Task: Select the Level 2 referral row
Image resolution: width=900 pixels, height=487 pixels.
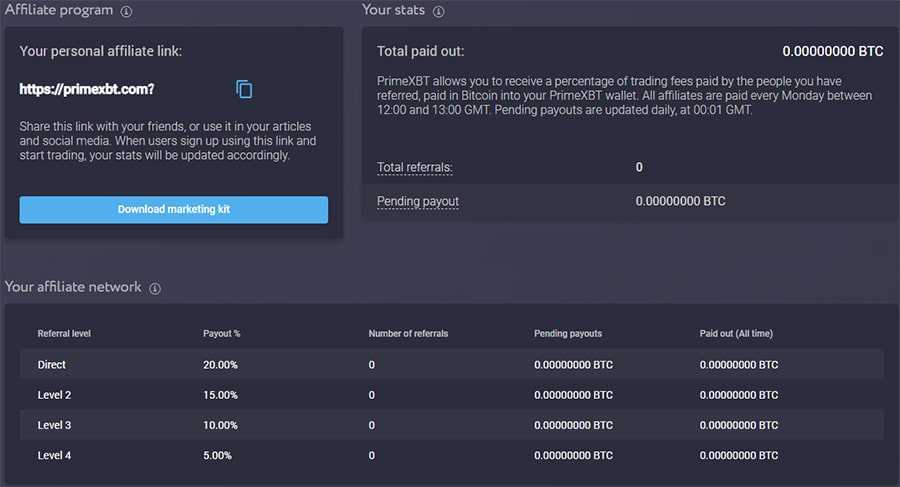Action: click(x=54, y=395)
